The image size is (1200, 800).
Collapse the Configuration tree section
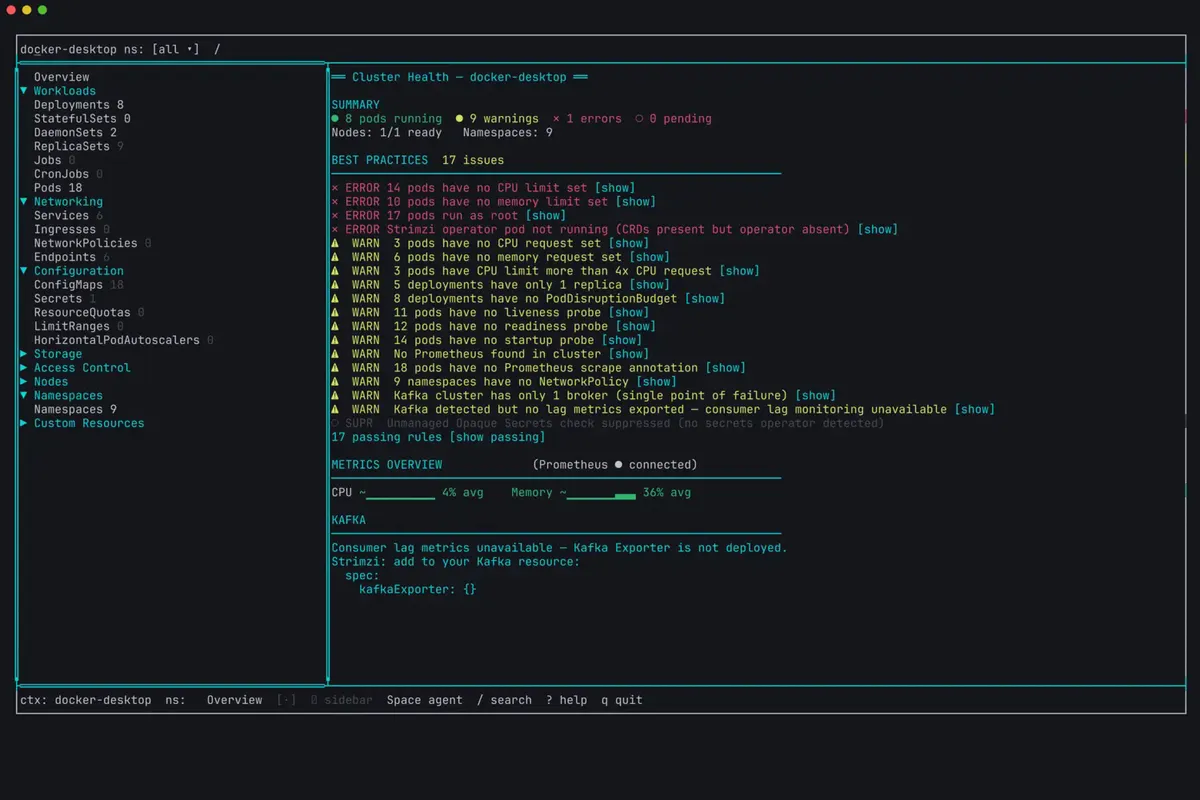click(24, 271)
